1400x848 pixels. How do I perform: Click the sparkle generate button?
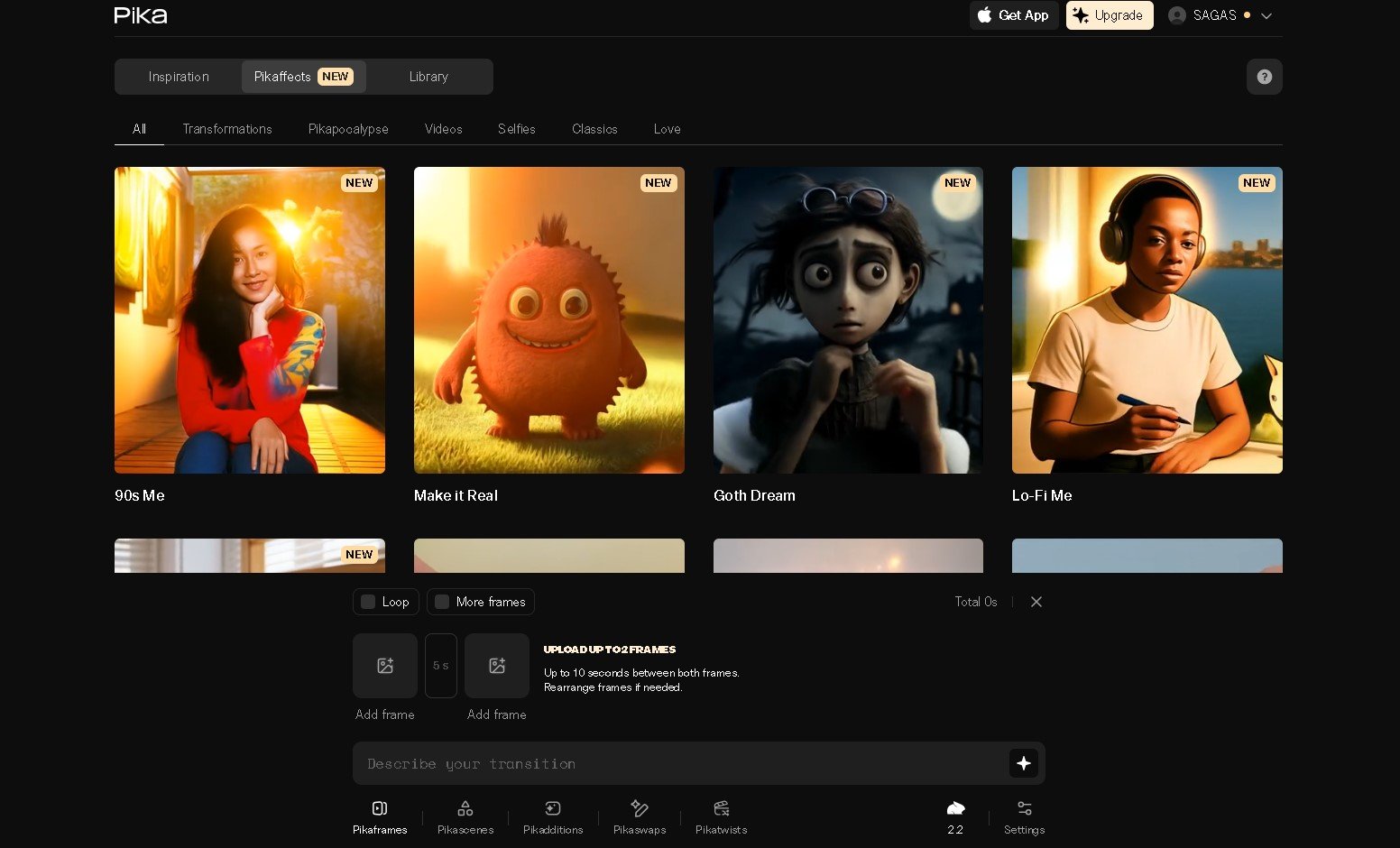tap(1024, 763)
